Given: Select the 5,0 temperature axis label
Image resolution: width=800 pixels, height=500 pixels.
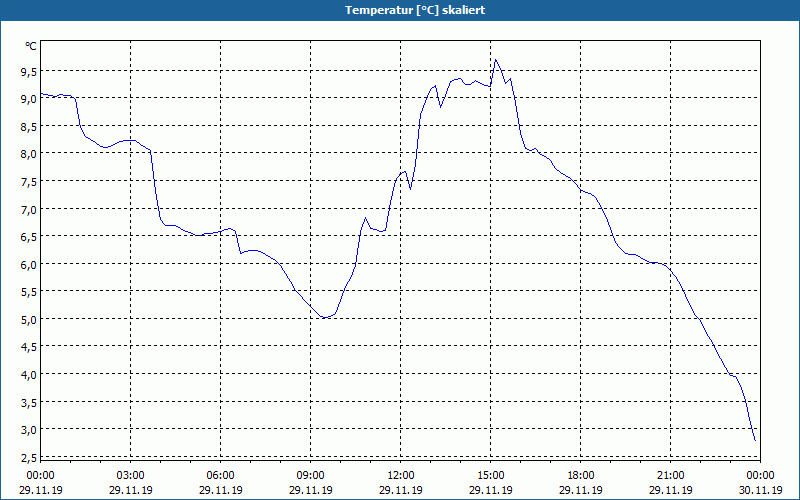Looking at the screenshot, I should tap(29, 319).
